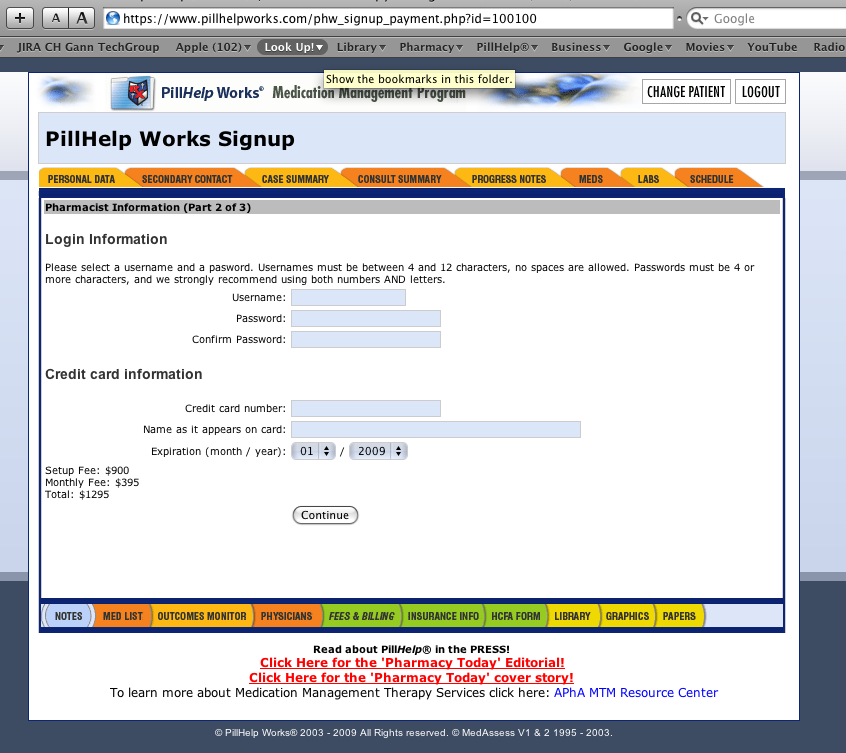Click into the Username field
This screenshot has width=846, height=753.
(x=348, y=297)
